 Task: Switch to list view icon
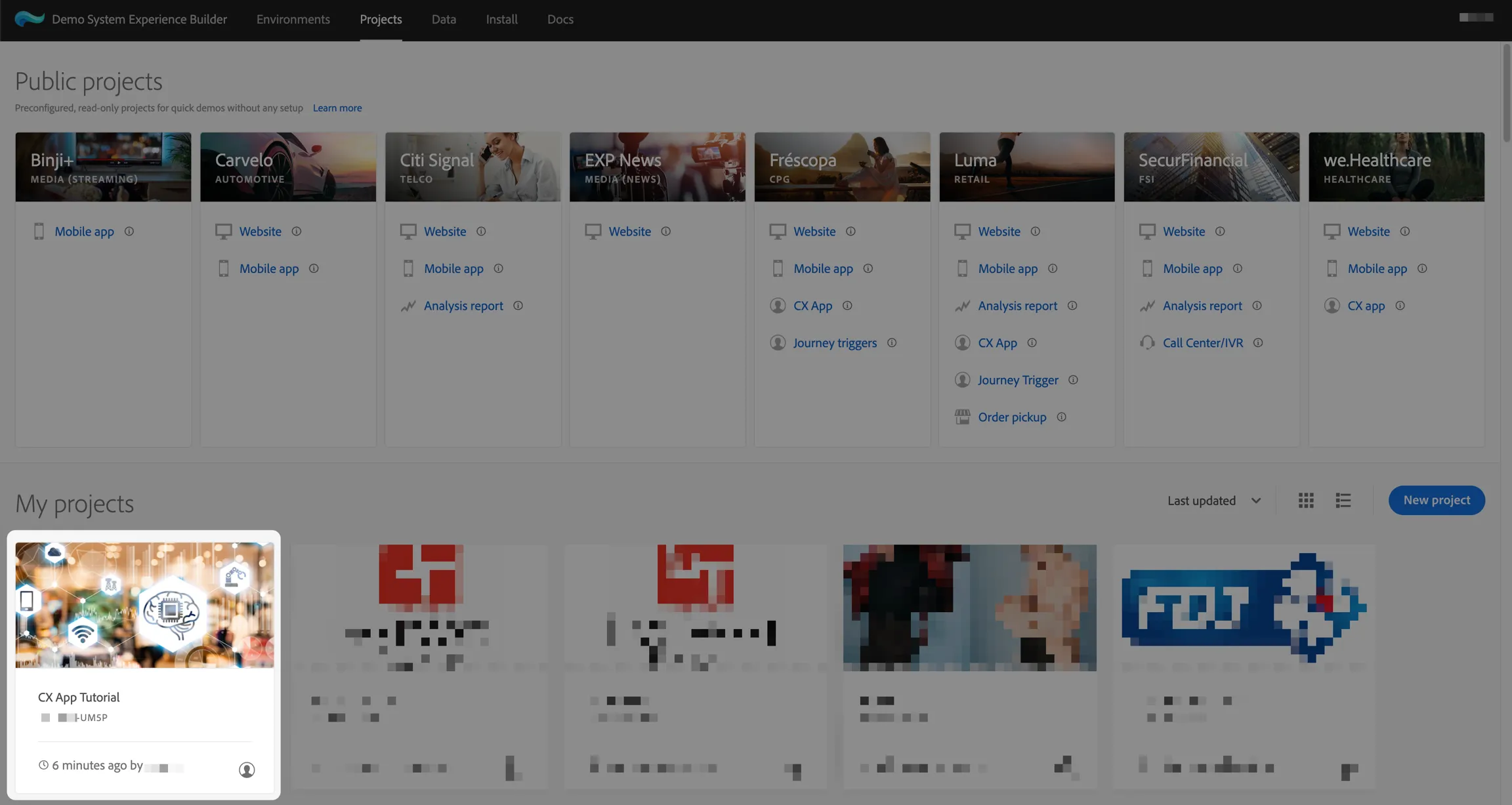(1343, 501)
